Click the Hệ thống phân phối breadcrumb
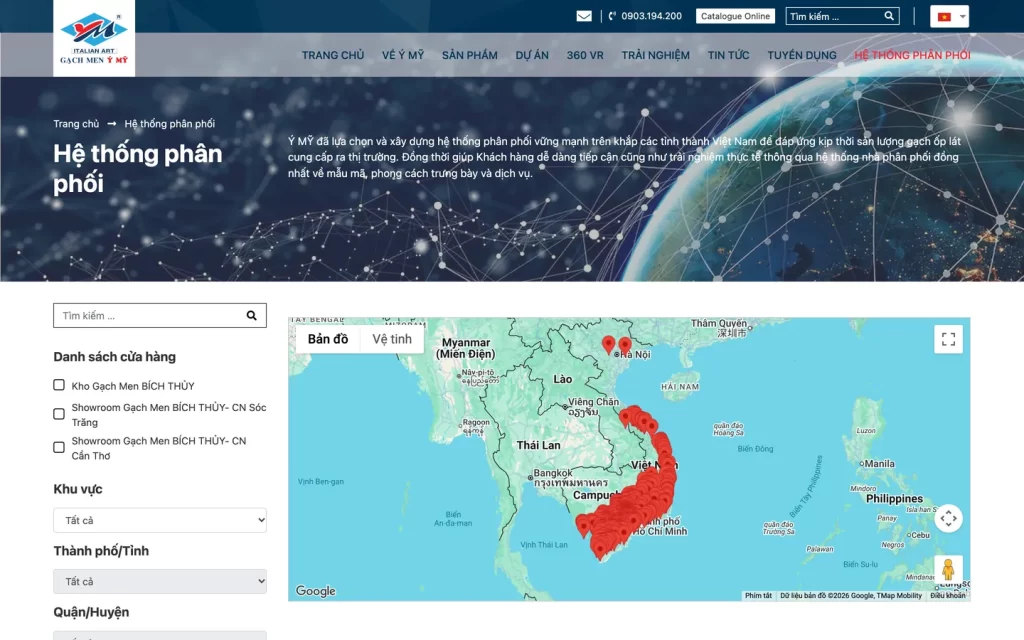The height and width of the screenshot is (640, 1024). (170, 124)
